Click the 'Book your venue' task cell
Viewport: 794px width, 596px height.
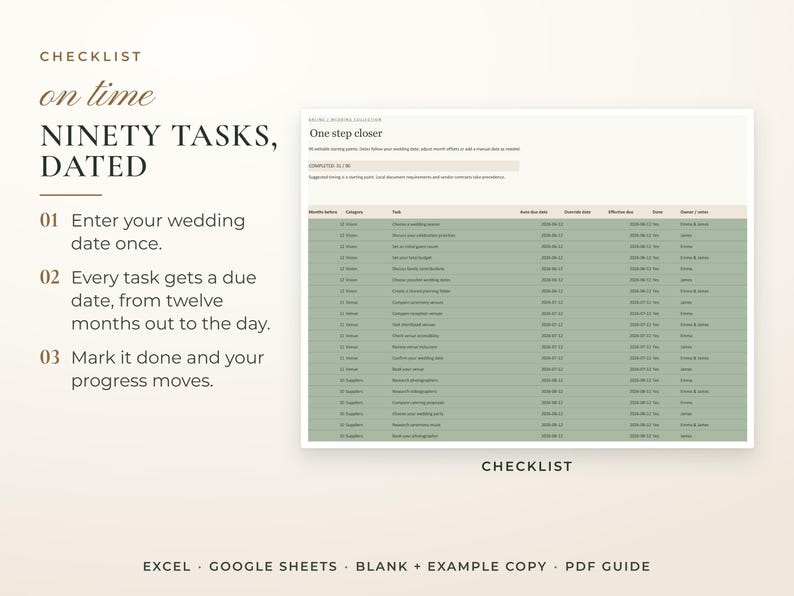click(x=408, y=369)
